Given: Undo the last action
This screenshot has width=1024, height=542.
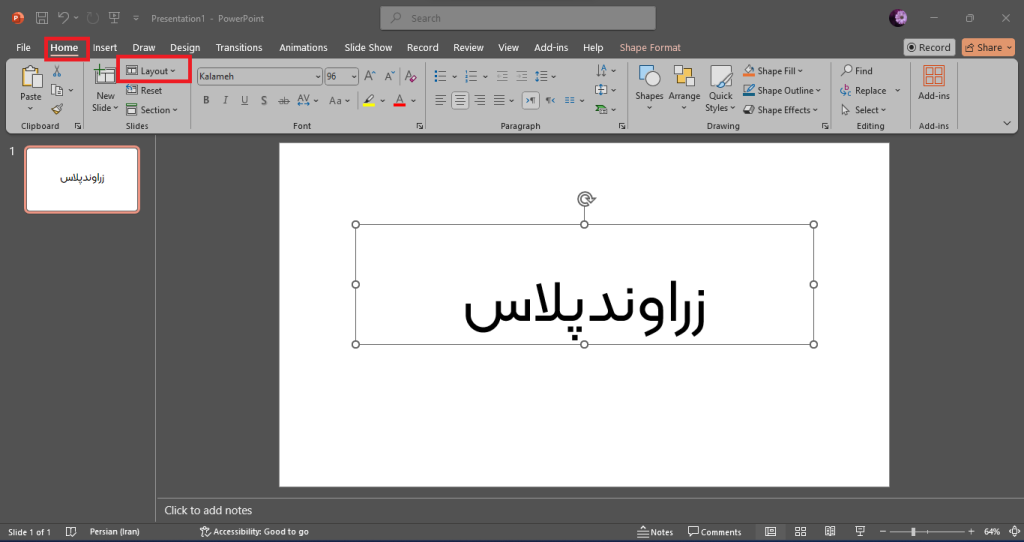Looking at the screenshot, I should [63, 18].
